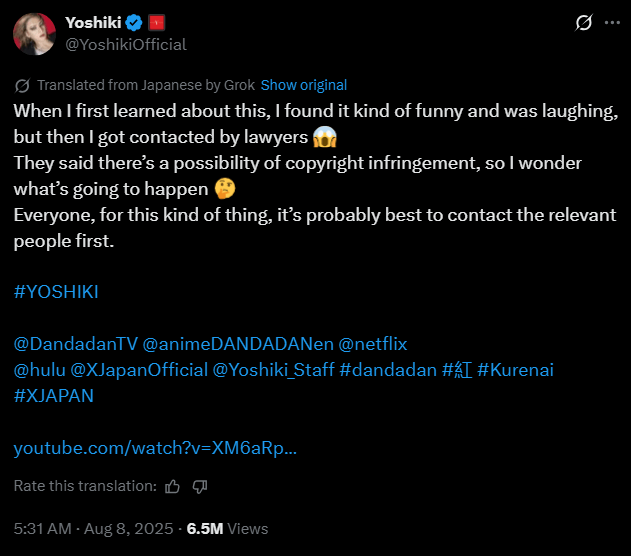Open the #Kurenai hashtag
The image size is (631, 556).
click(516, 370)
